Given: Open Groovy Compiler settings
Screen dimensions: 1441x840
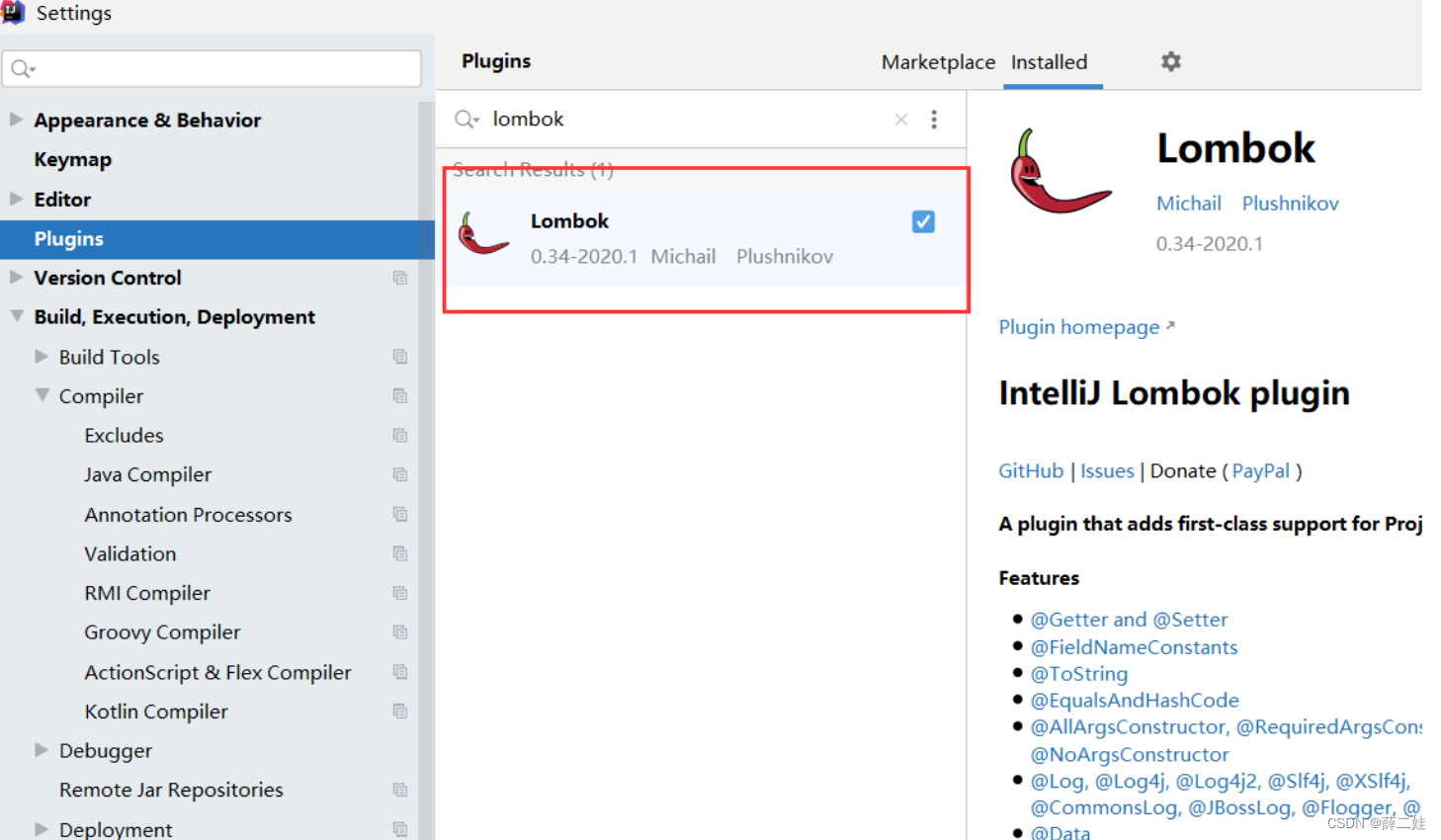Looking at the screenshot, I should [162, 632].
